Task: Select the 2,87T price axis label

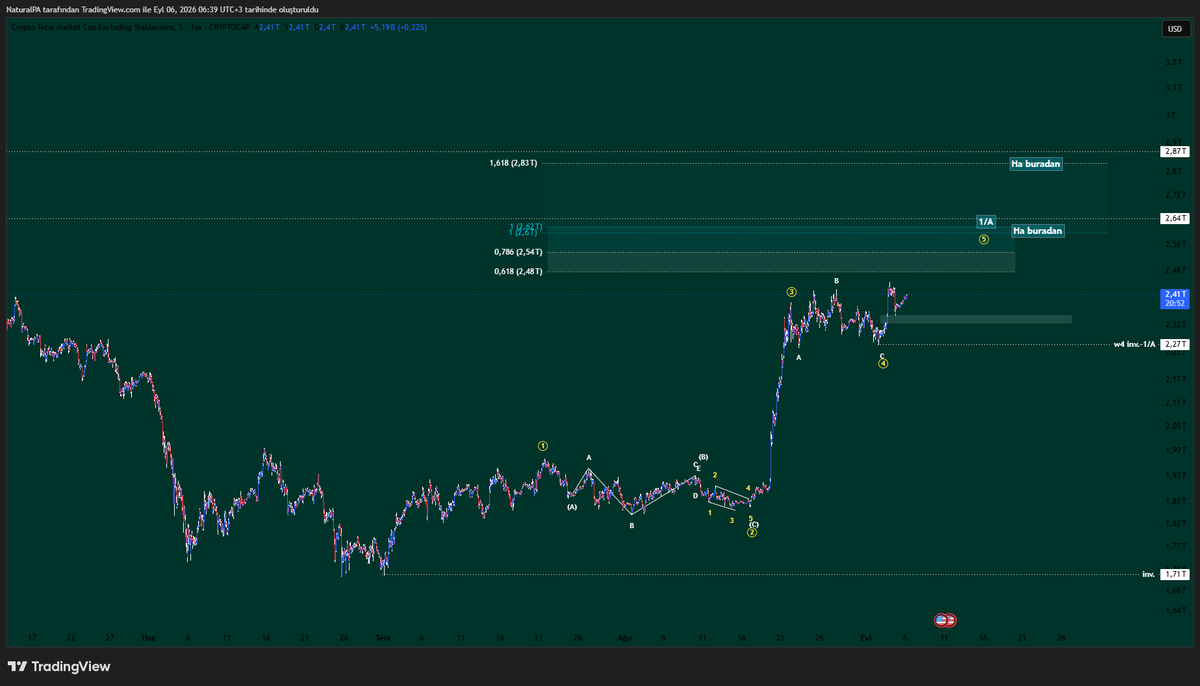Action: (x=1174, y=151)
